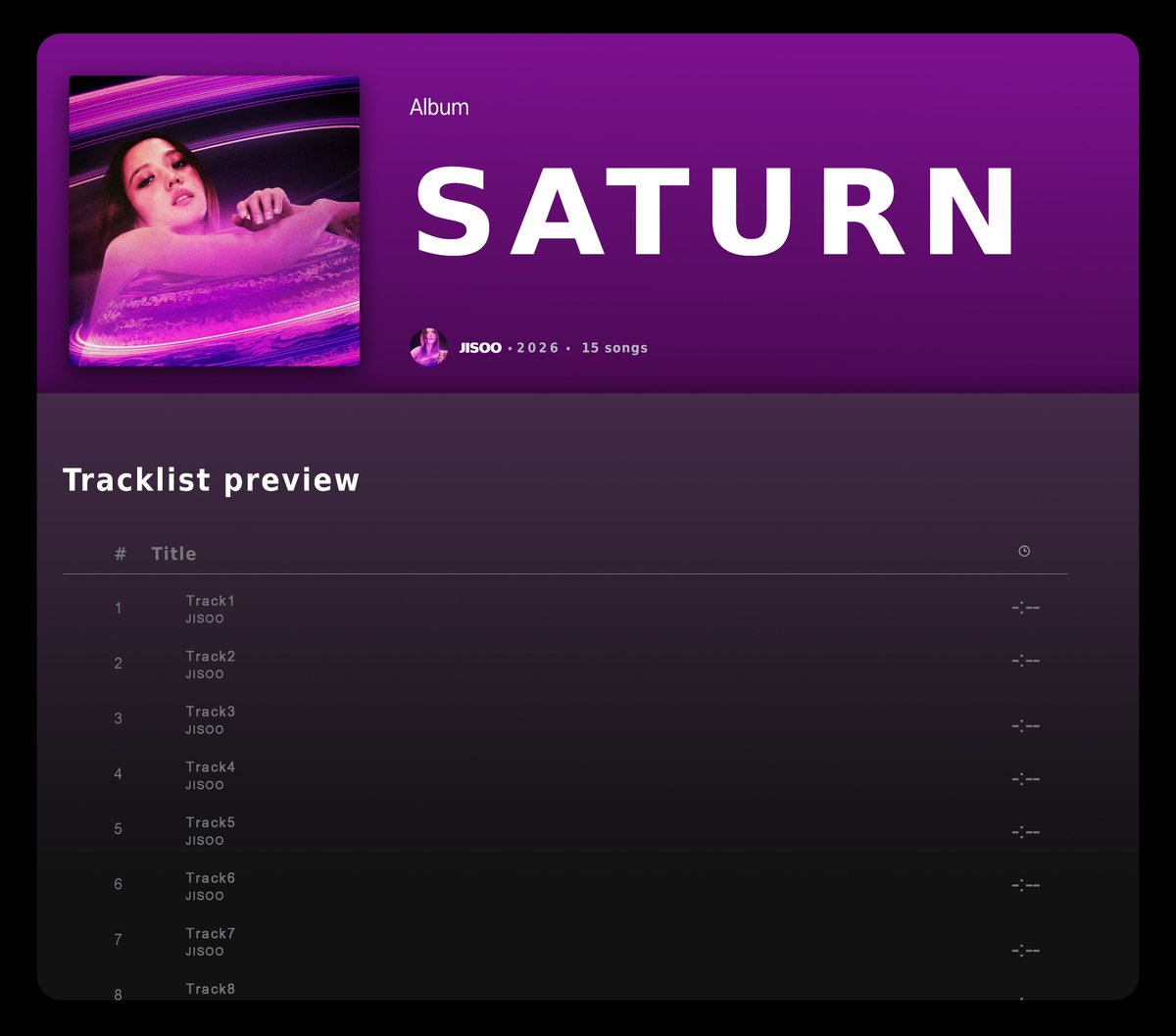Click JISOO artist under Track4
The image size is (1176, 1036).
[x=205, y=785]
